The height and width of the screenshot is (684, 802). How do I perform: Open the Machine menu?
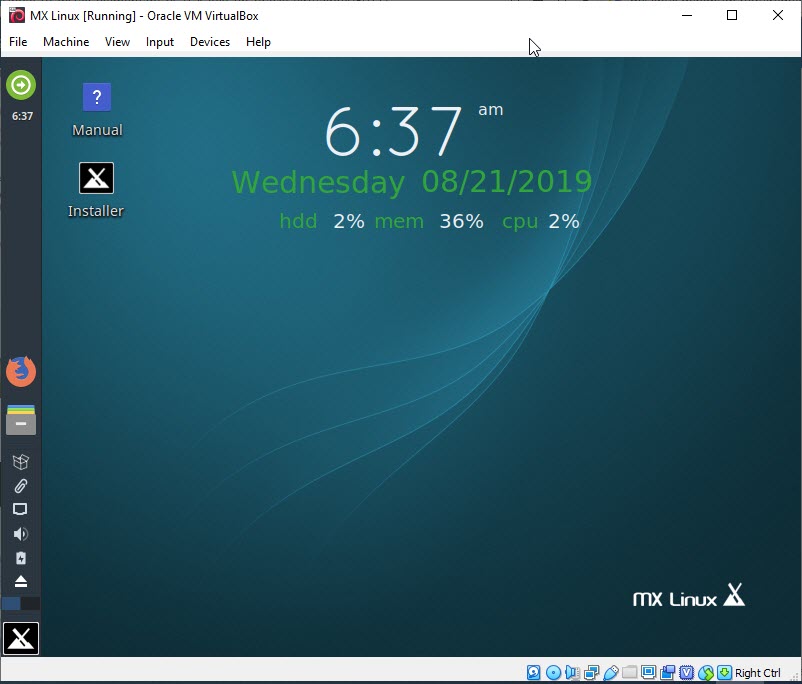pos(66,42)
